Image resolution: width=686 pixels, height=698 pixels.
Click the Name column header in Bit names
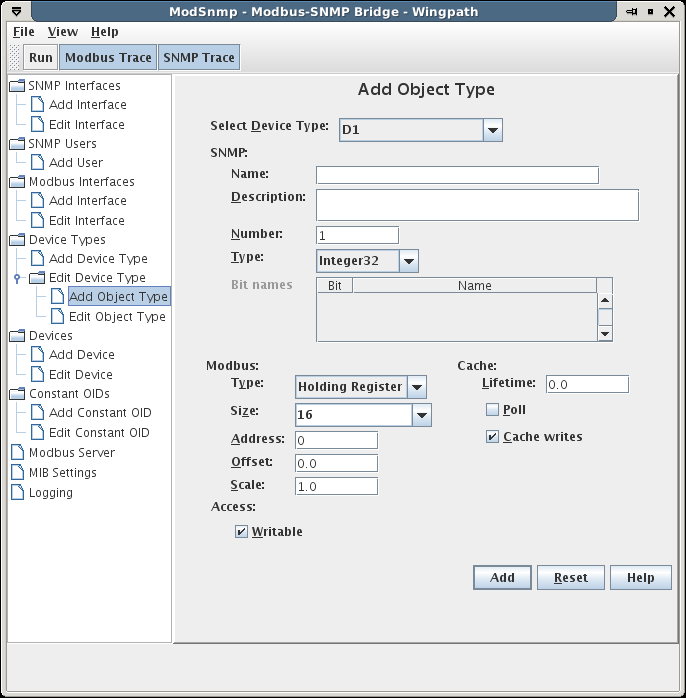tap(475, 285)
